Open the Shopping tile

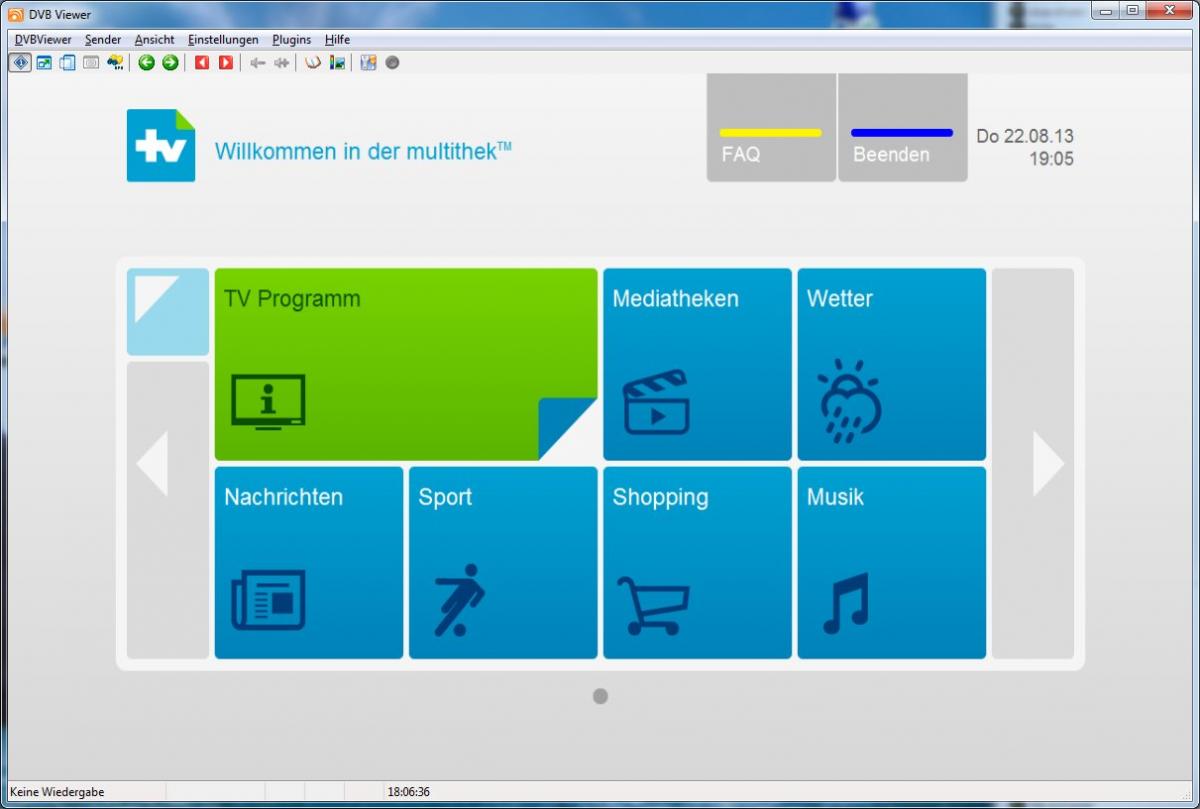697,563
